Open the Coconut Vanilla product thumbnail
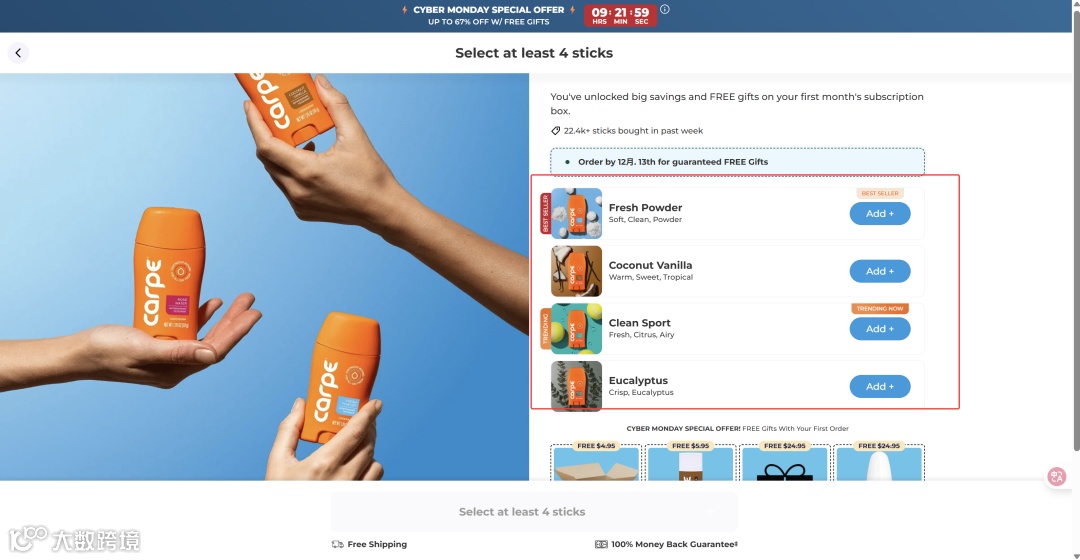The image size is (1080, 560). (577, 271)
